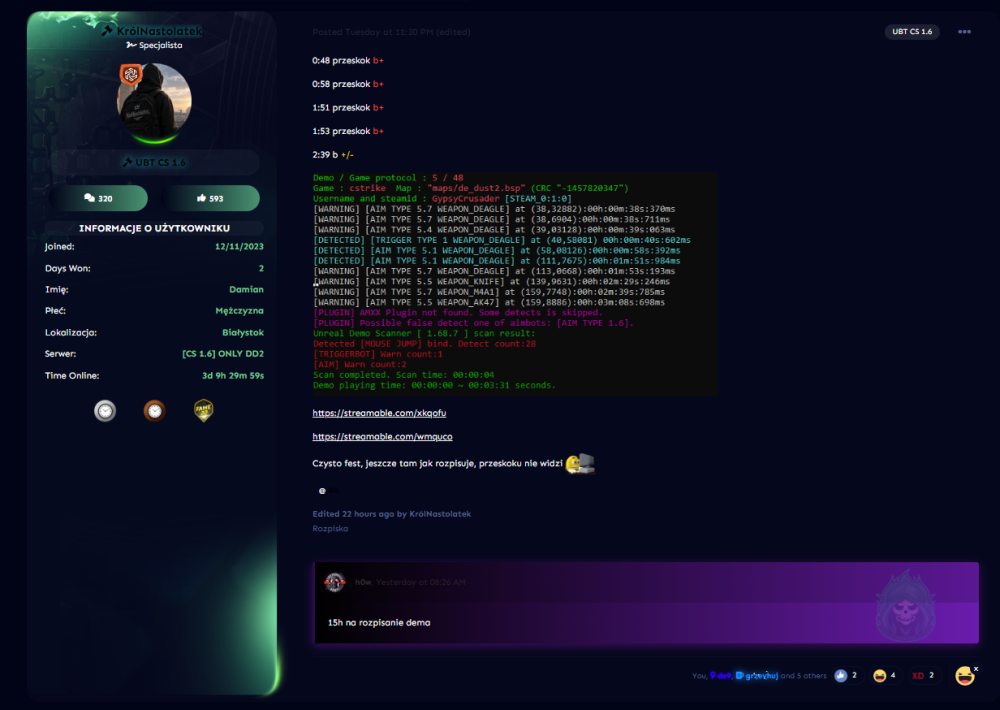Viewport: 1000px width, 710px height.
Task: Click the 'Posted Tuesday at 11:30 PM' timestamp
Action: coord(373,32)
